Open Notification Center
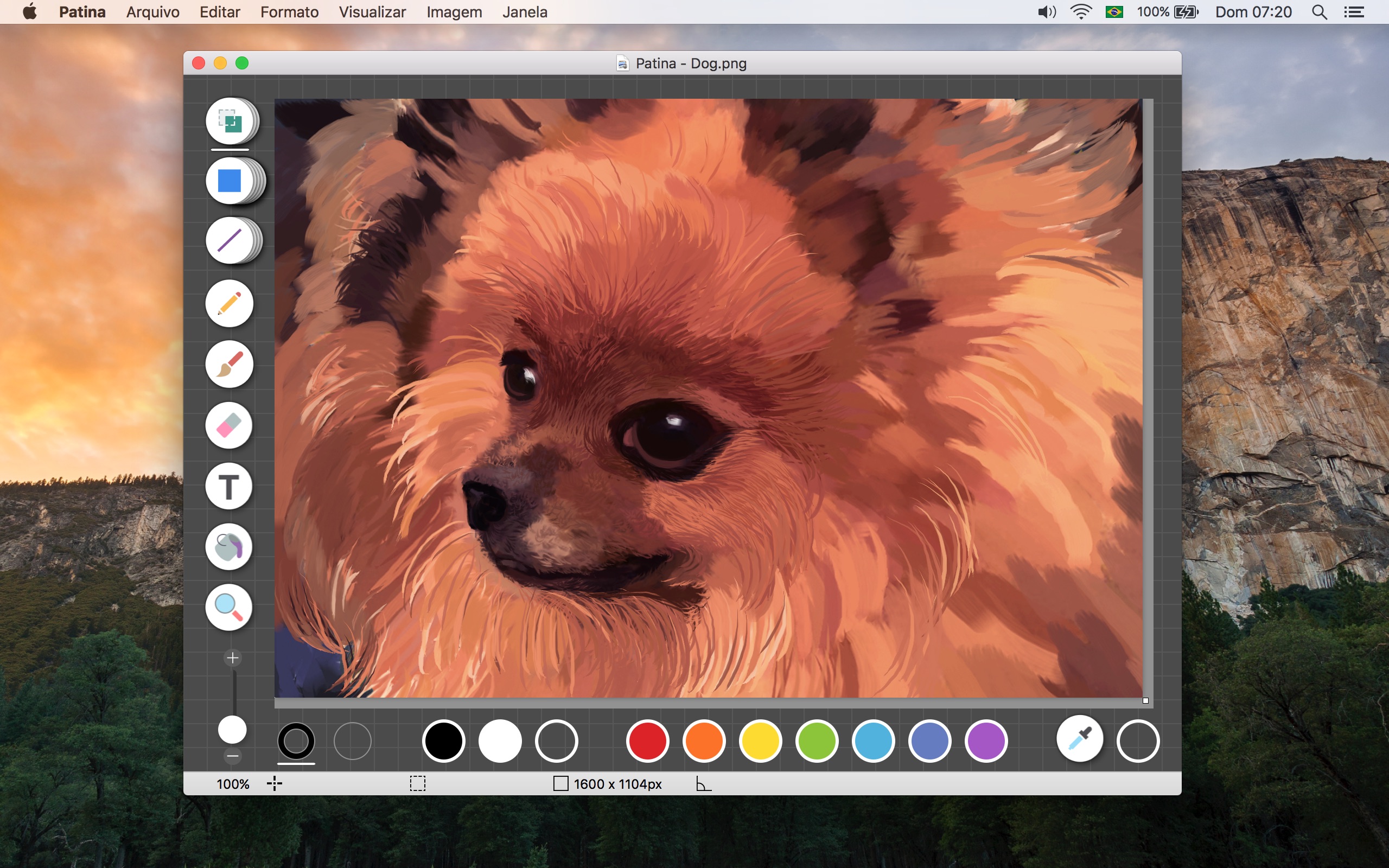 coord(1354,12)
